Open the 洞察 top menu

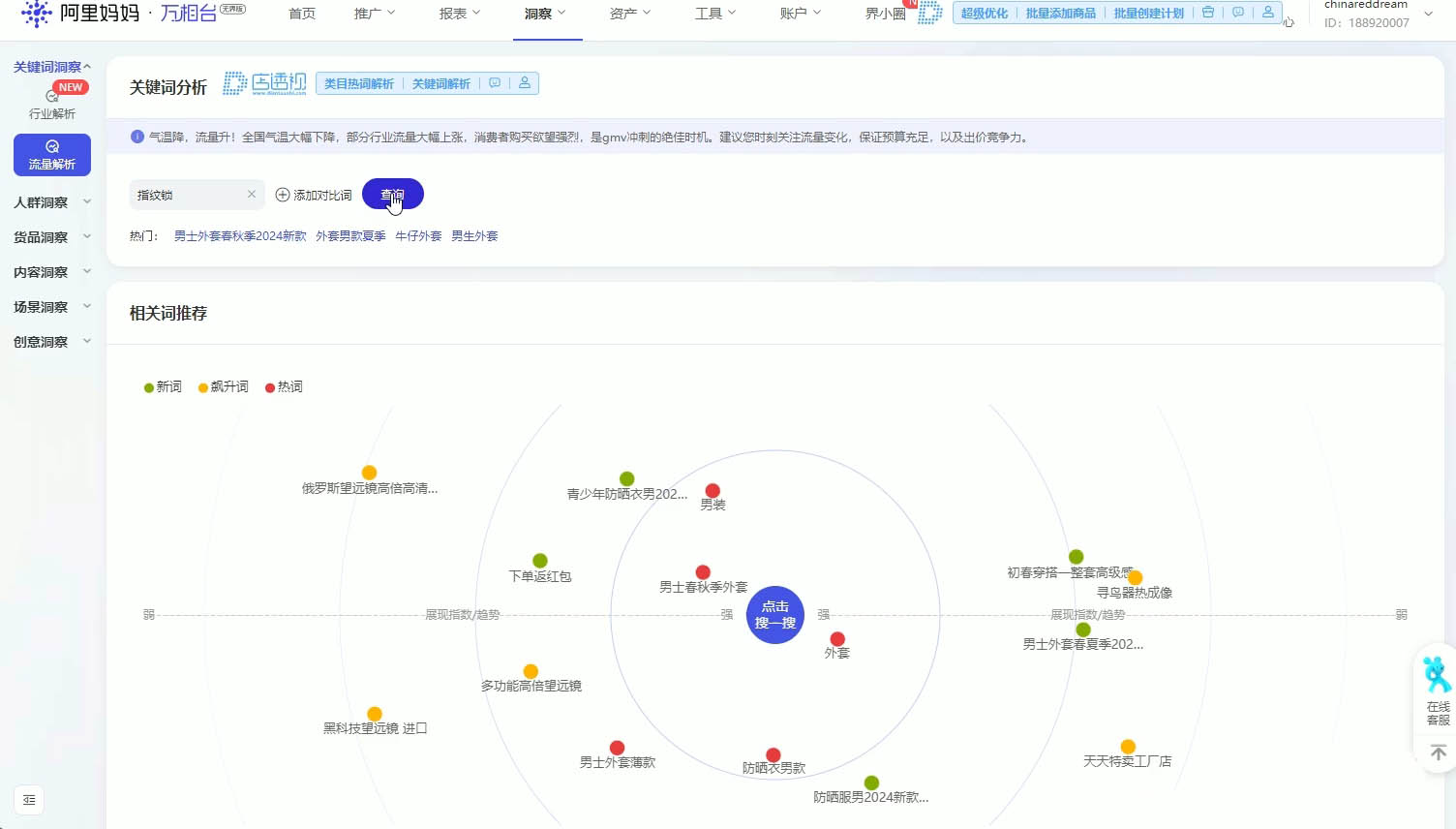click(x=545, y=14)
